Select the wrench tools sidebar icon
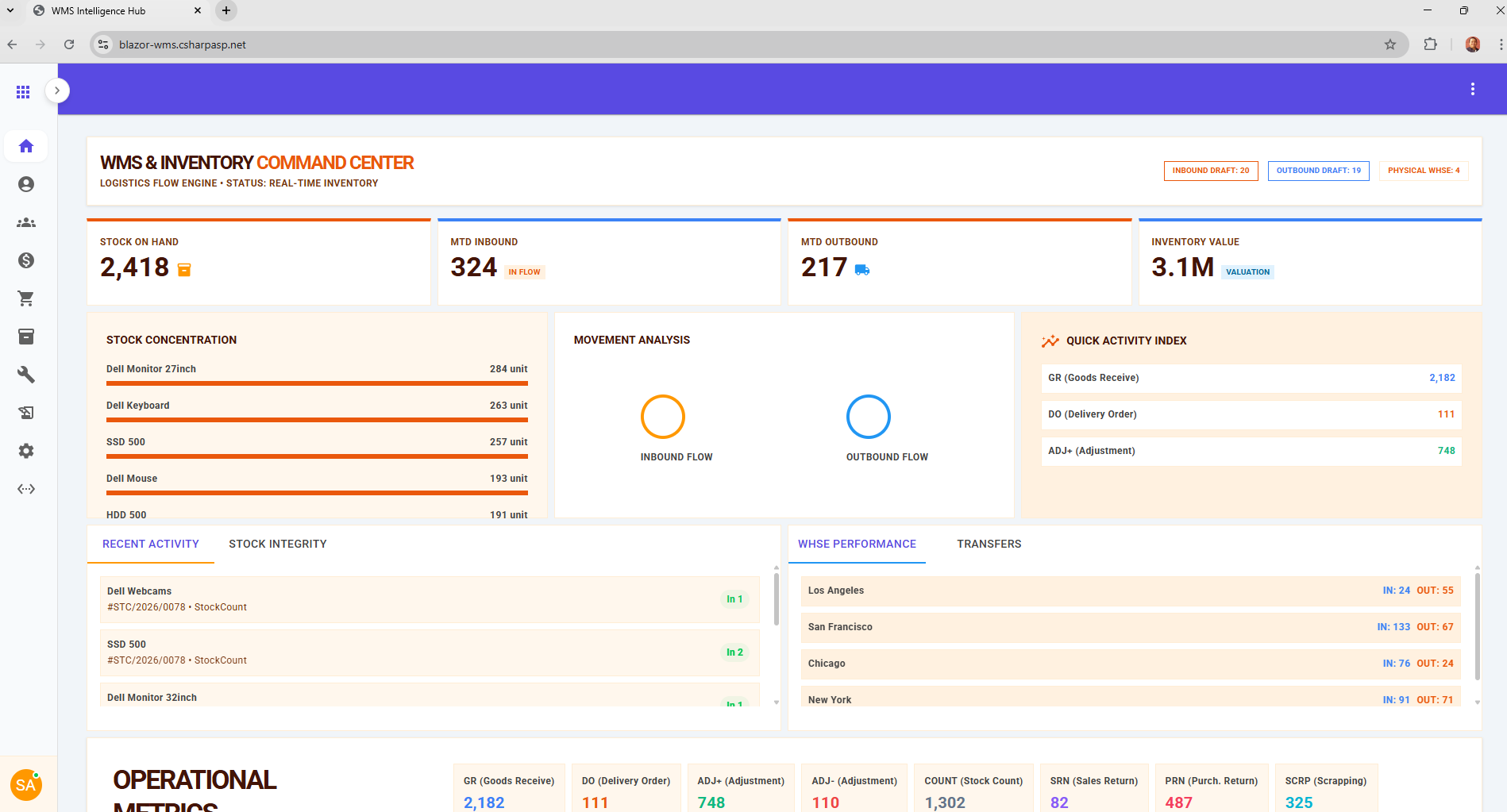This screenshot has width=1507, height=812. (x=26, y=375)
